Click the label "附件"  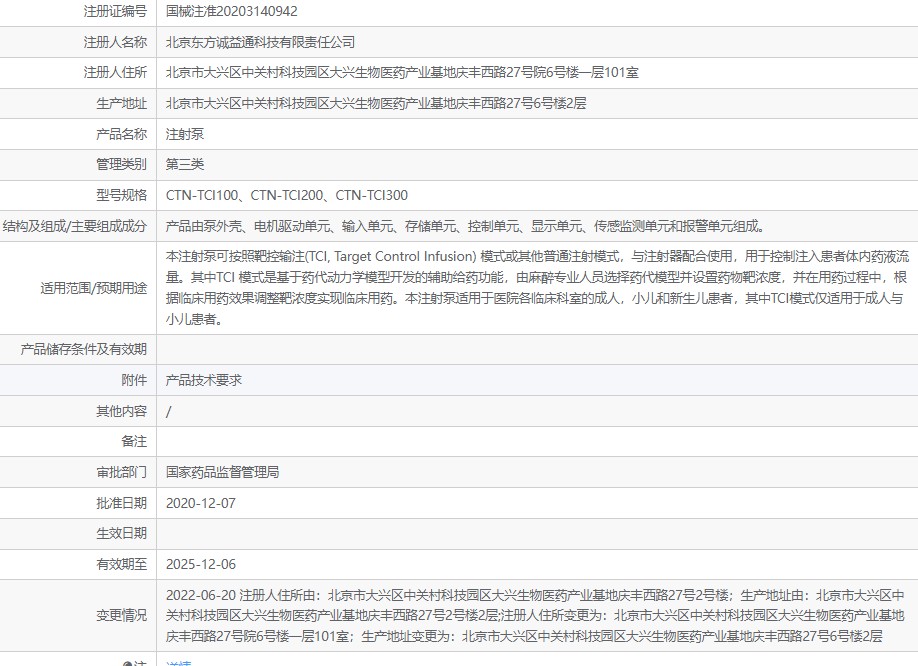click(x=134, y=380)
